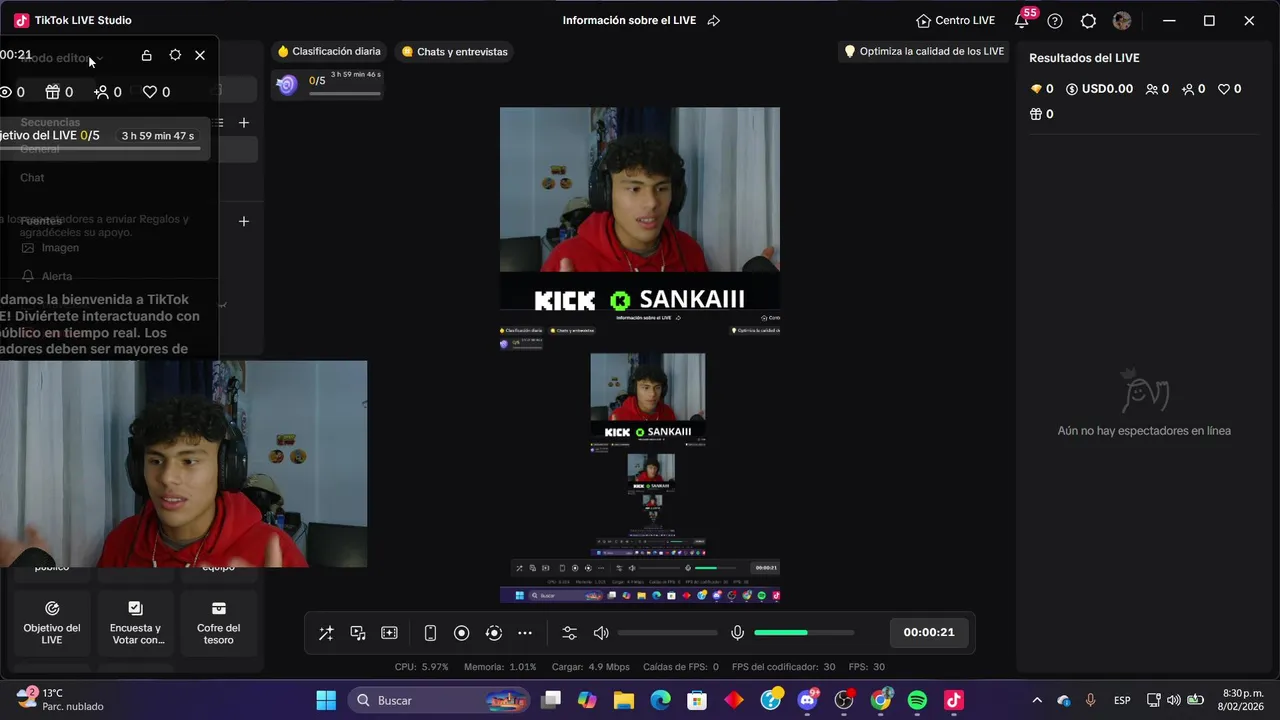
Task: Share LIVE info via arrow icon
Action: tap(714, 21)
